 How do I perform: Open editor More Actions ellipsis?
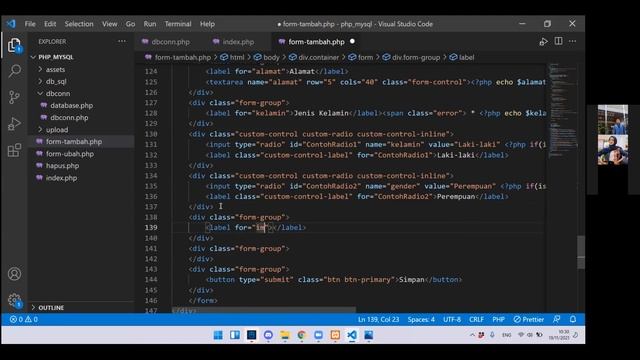point(573,41)
